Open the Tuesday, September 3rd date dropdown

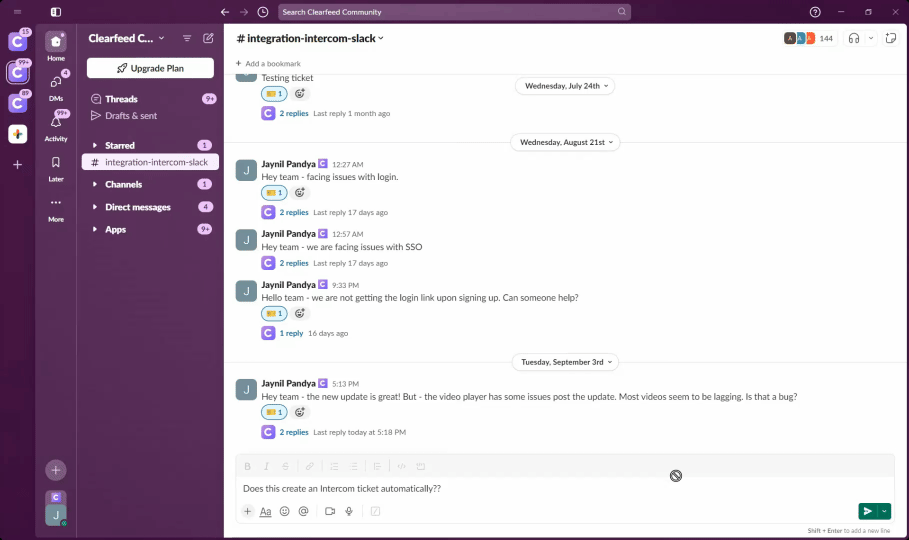(565, 362)
